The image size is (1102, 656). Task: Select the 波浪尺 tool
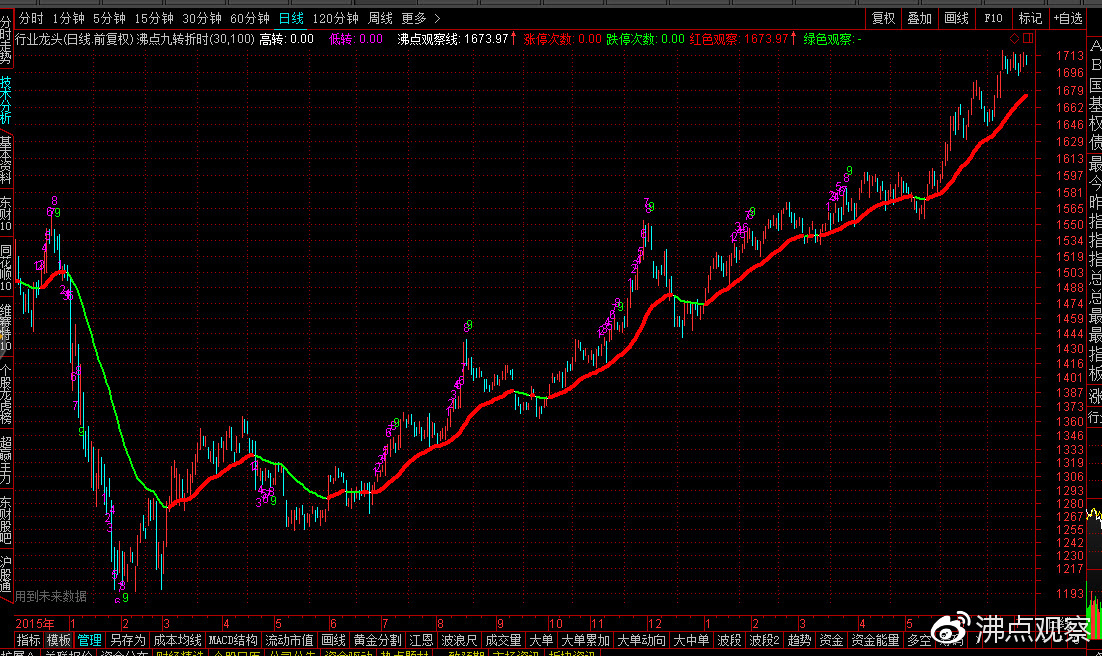(x=459, y=641)
